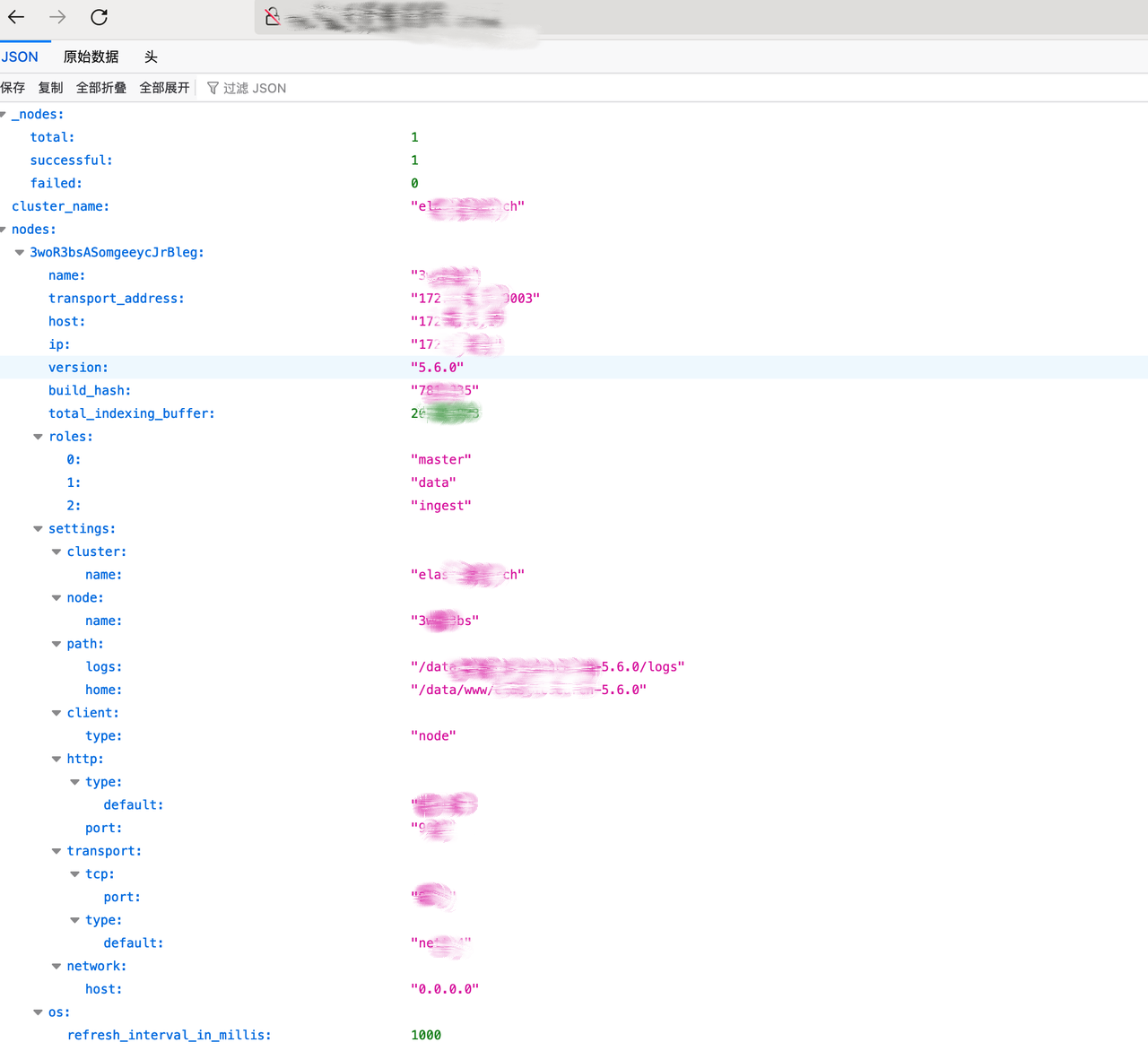The width and height of the screenshot is (1148, 1051).
Task: Click the browser forward arrow
Action: (57, 17)
